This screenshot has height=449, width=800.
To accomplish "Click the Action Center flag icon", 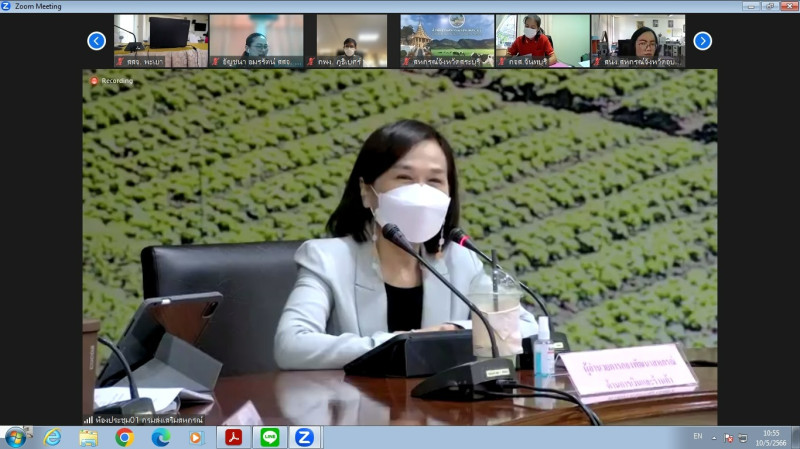I will (728, 438).
